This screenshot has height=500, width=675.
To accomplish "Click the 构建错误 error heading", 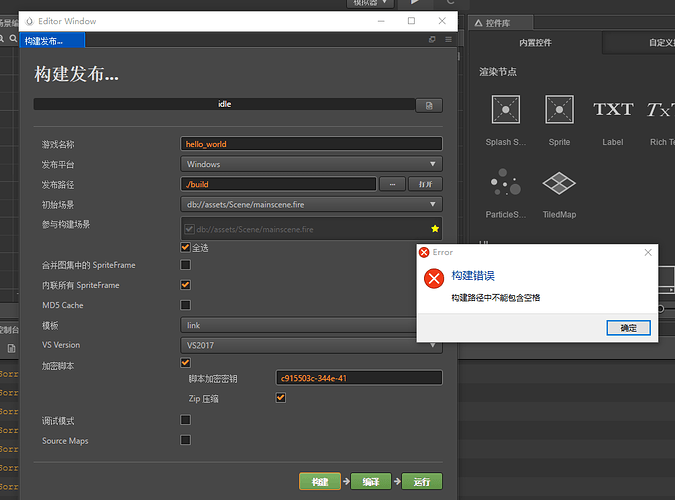I will point(473,276).
